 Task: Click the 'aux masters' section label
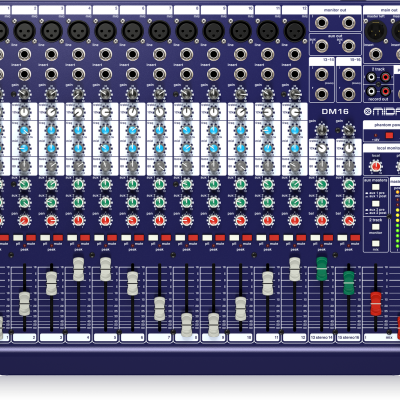coord(376,180)
